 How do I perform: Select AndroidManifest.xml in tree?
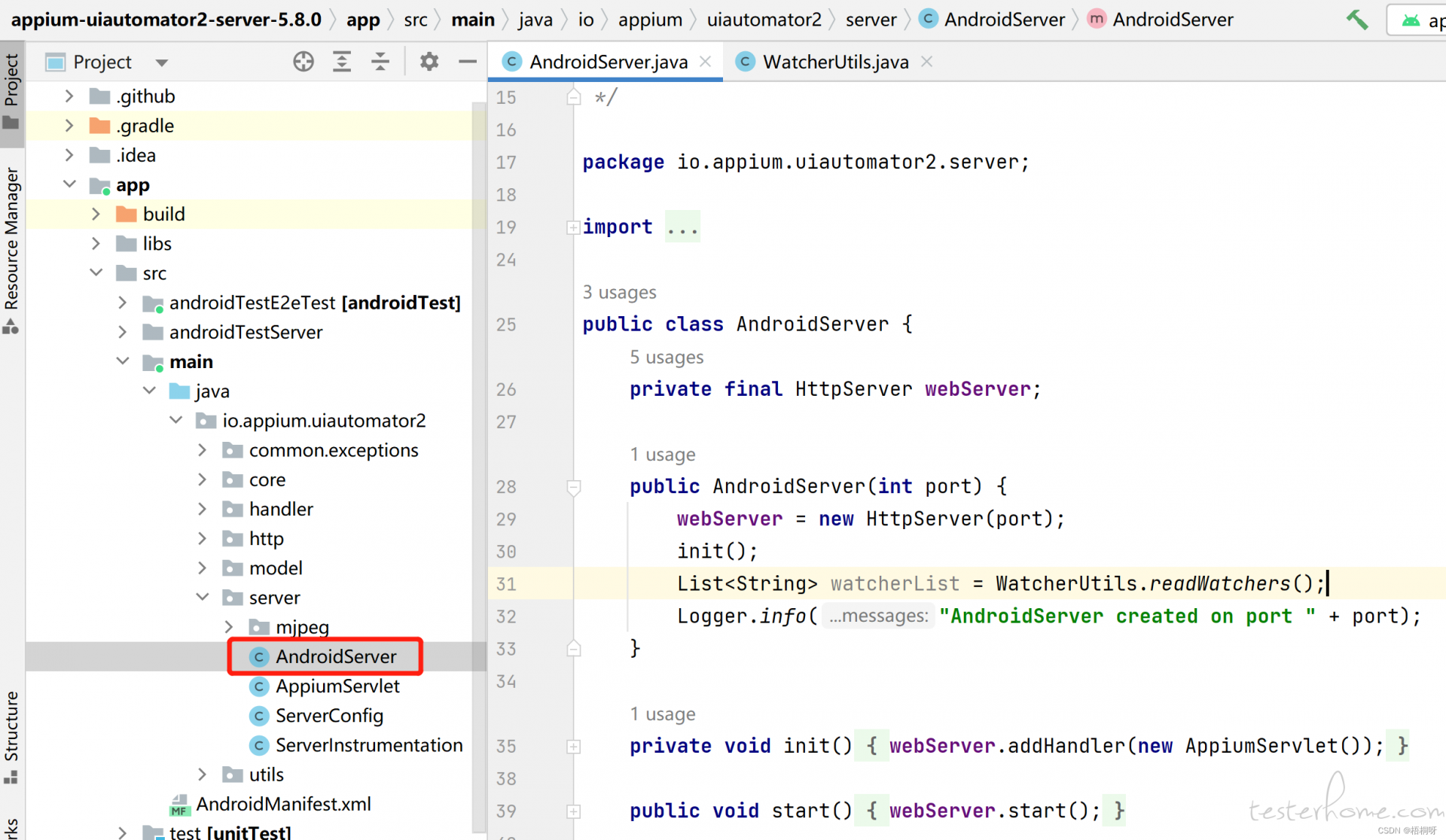click(x=283, y=804)
